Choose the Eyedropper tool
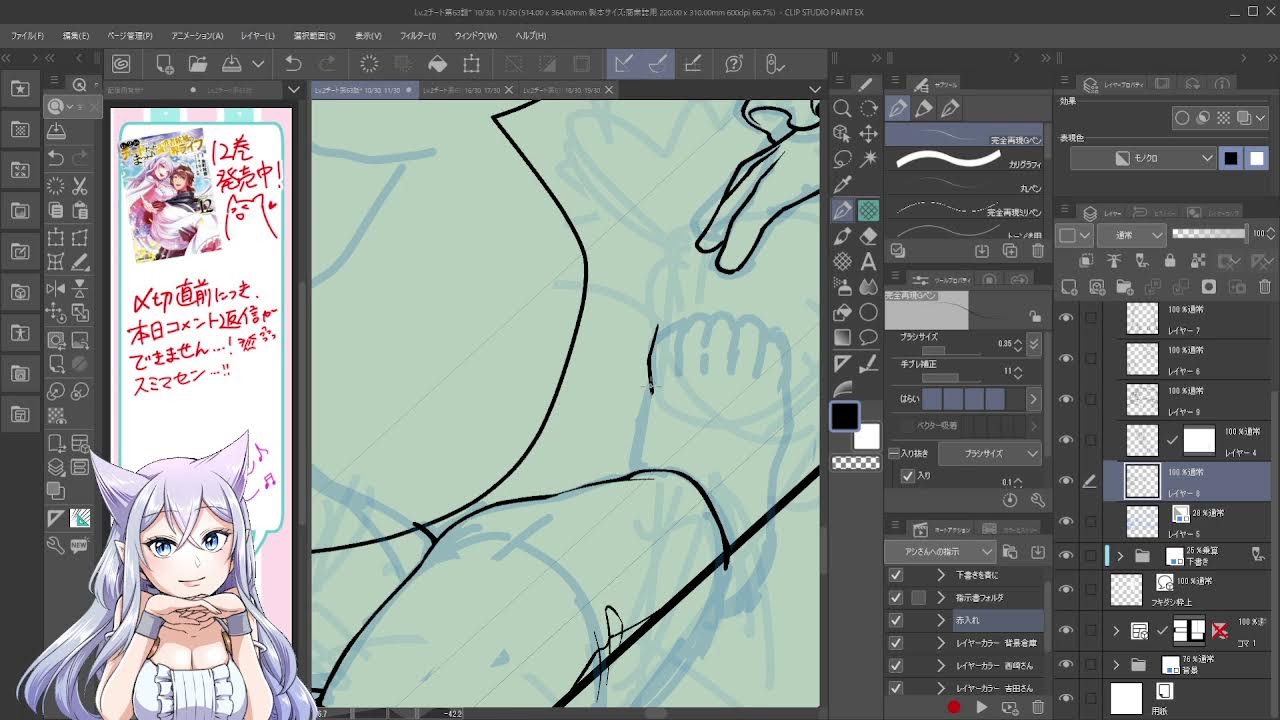This screenshot has height=720, width=1280. click(842, 184)
